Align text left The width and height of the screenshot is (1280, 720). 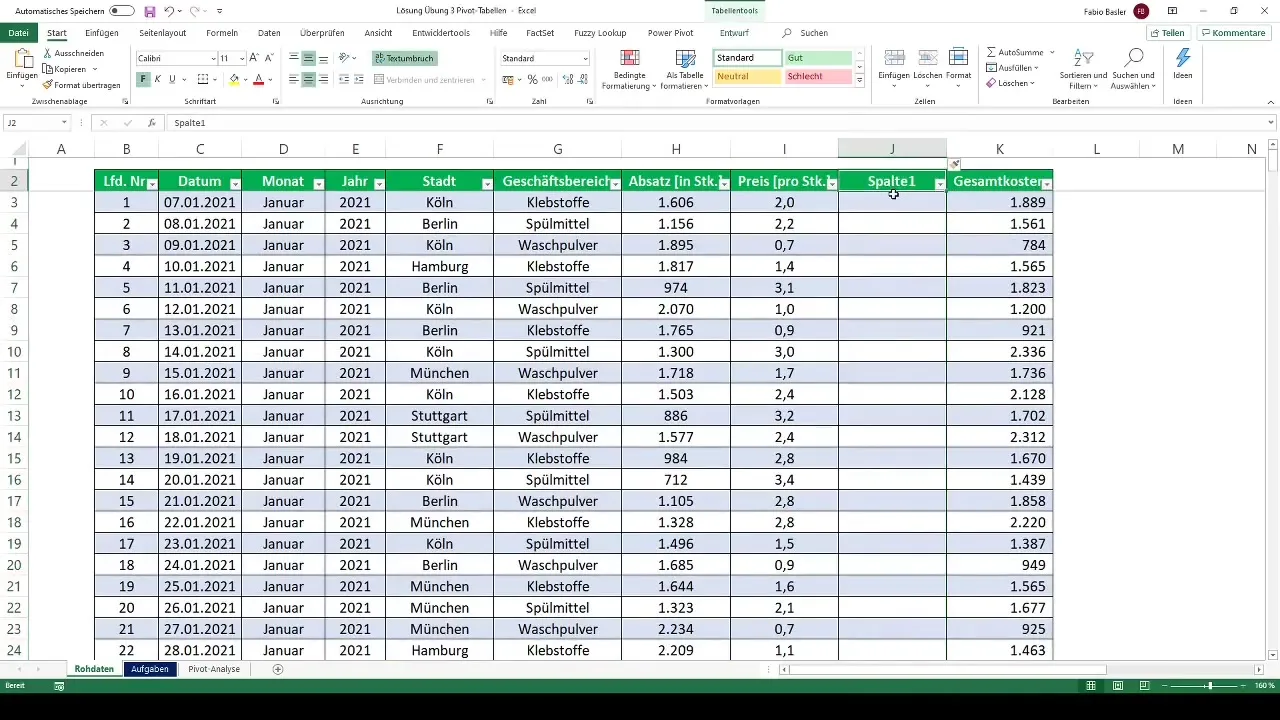tap(294, 79)
